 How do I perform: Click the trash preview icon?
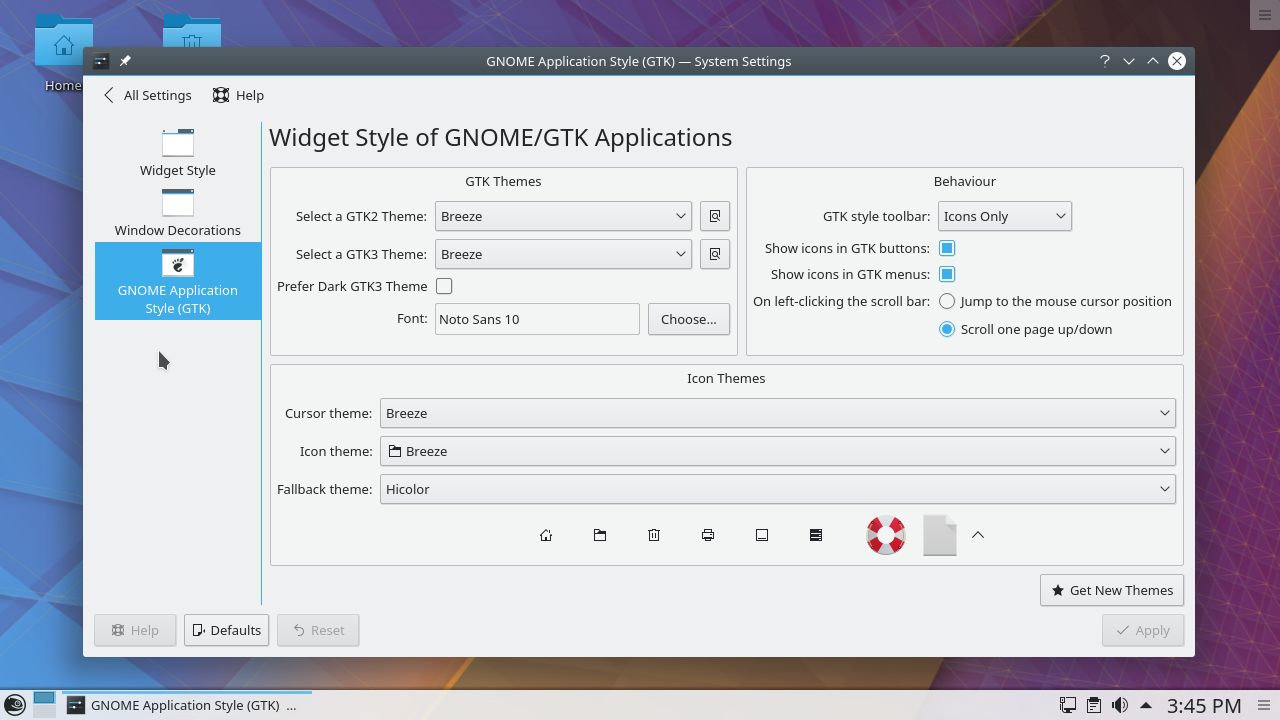click(x=654, y=535)
